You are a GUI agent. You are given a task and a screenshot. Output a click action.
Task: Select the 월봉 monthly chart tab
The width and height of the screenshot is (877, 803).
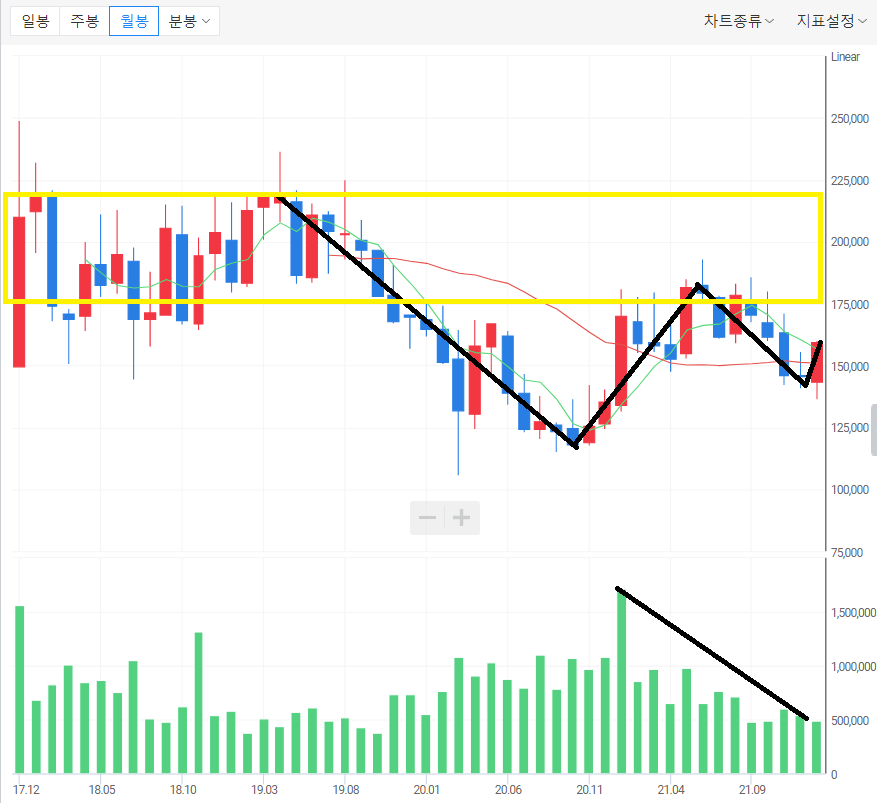(134, 21)
